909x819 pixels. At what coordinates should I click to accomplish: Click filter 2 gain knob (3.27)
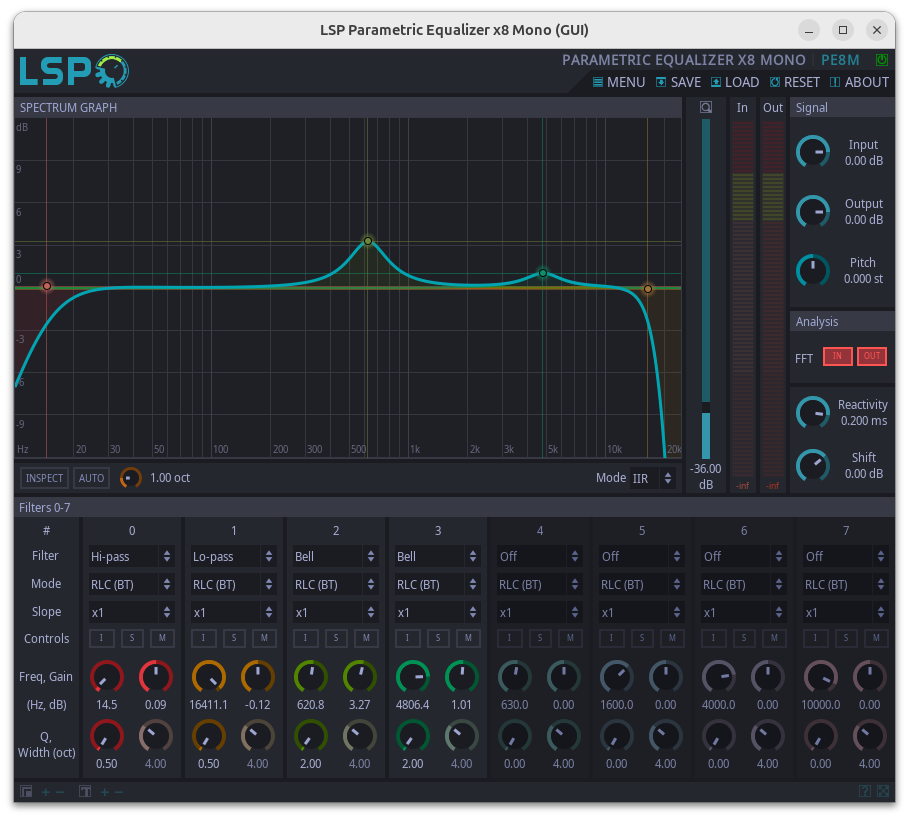coord(359,676)
